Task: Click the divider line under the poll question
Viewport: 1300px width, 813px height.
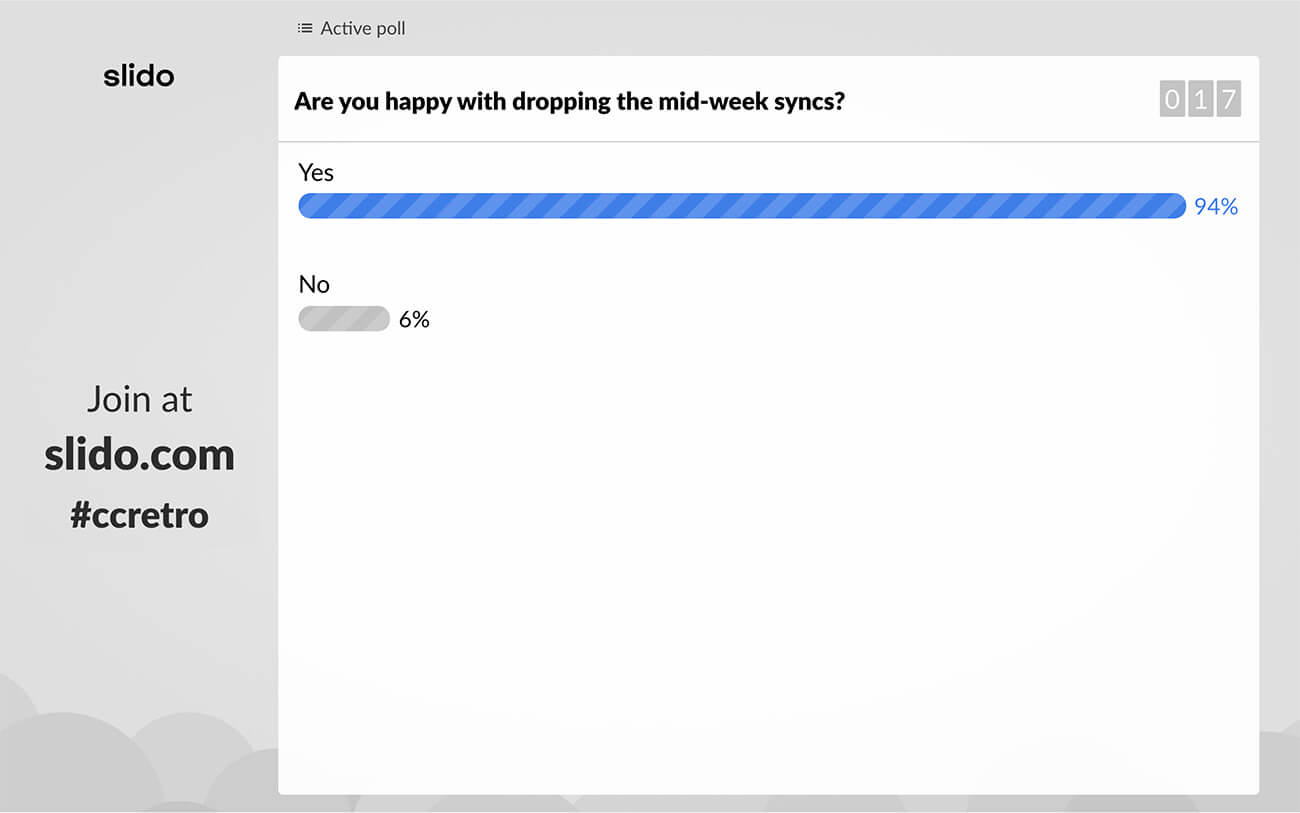Action: 768,142
